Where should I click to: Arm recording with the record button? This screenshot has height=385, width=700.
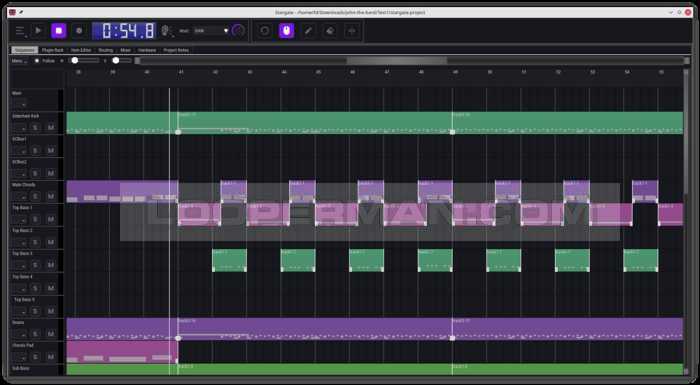79,31
